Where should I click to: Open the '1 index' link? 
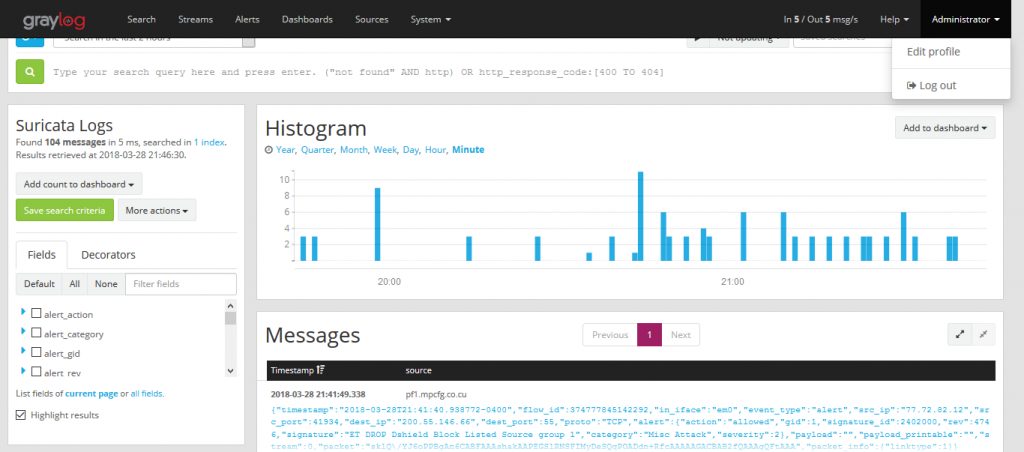point(209,142)
